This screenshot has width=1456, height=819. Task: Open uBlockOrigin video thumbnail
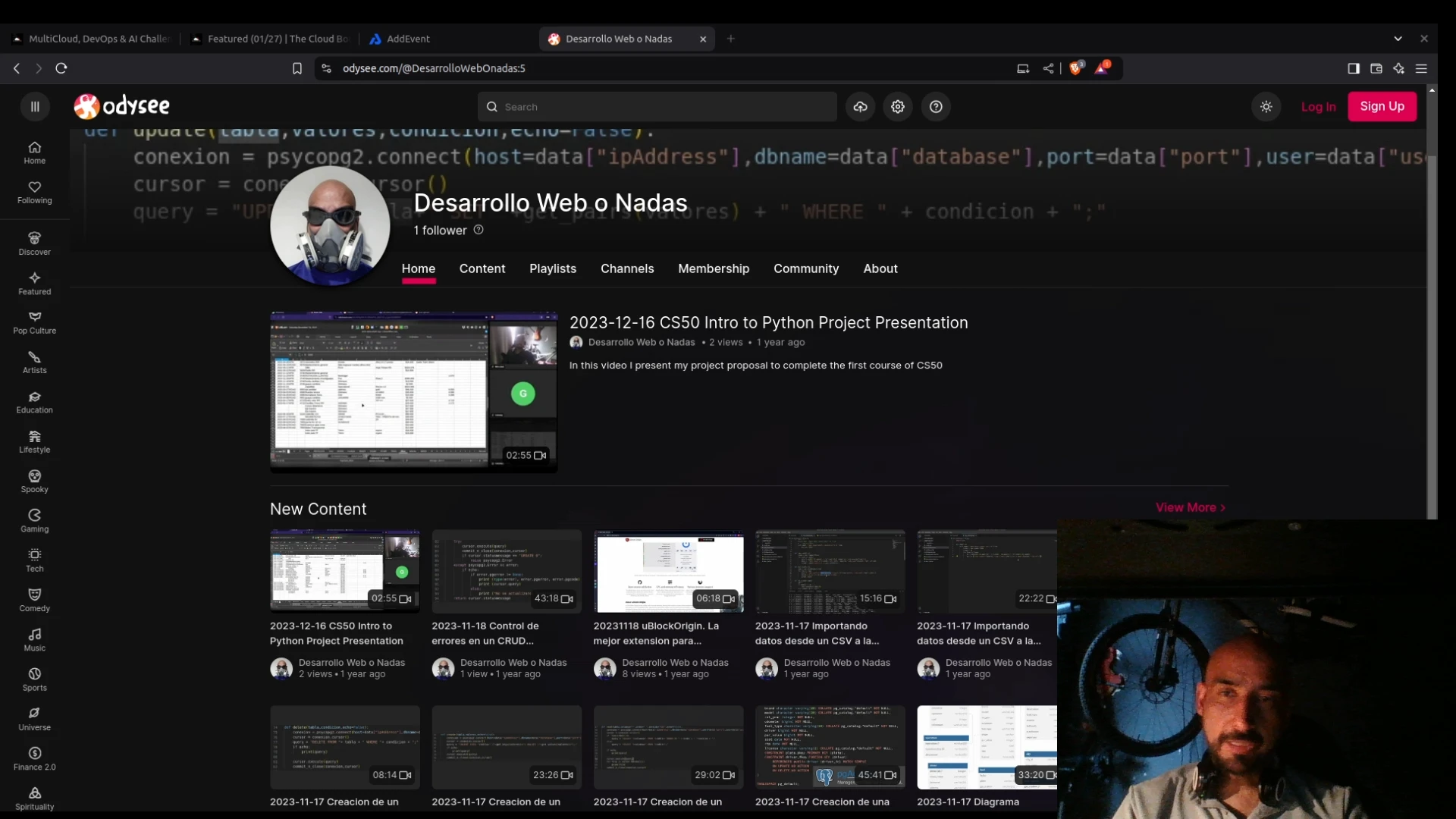coord(668,571)
